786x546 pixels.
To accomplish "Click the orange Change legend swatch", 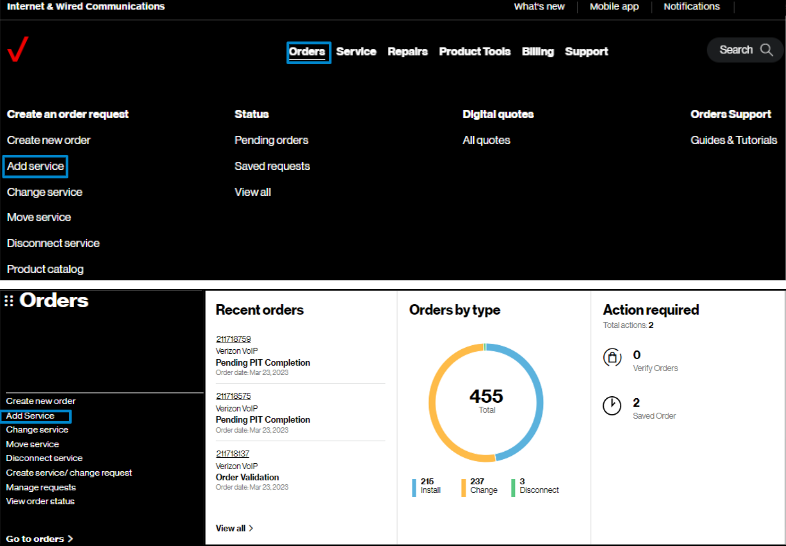I will 463,488.
